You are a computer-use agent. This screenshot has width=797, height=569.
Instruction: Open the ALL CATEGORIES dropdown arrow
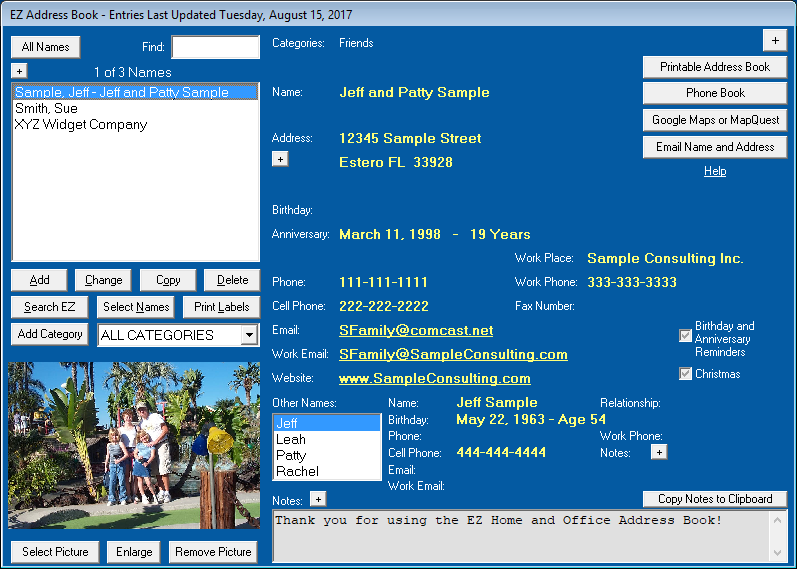pyautogui.click(x=249, y=335)
